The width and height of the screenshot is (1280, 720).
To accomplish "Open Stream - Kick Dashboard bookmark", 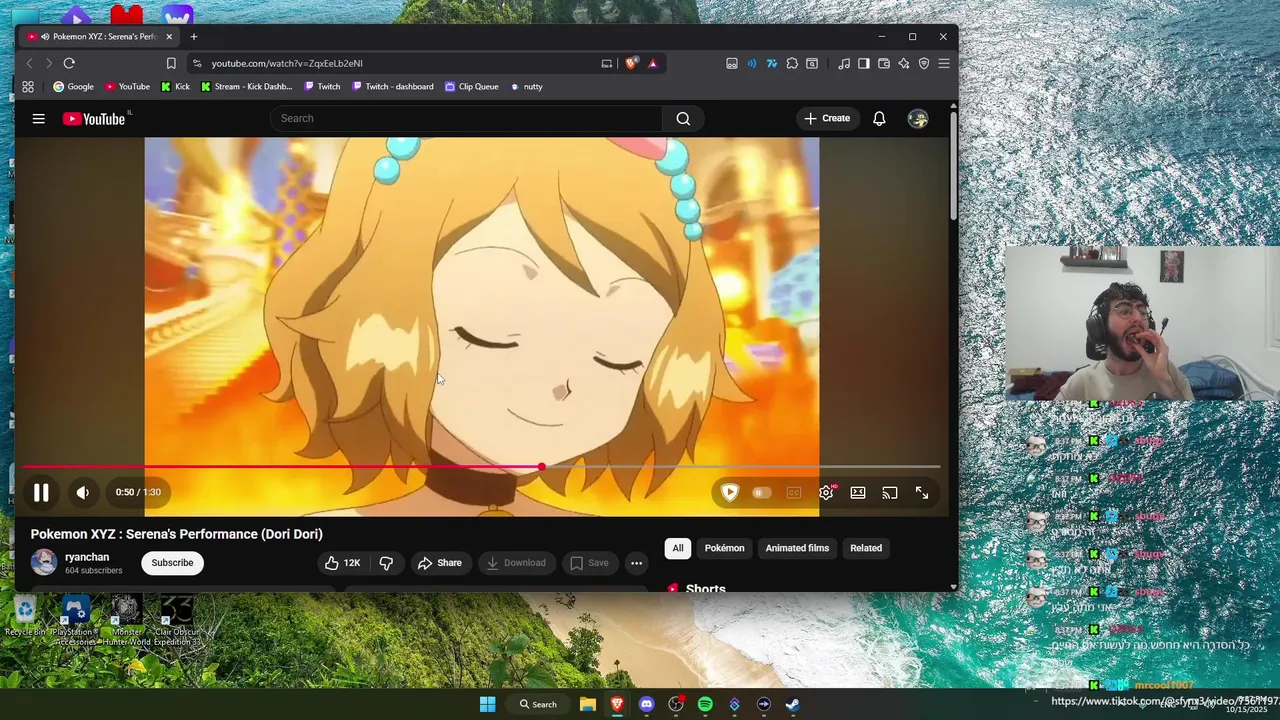I will (x=247, y=87).
